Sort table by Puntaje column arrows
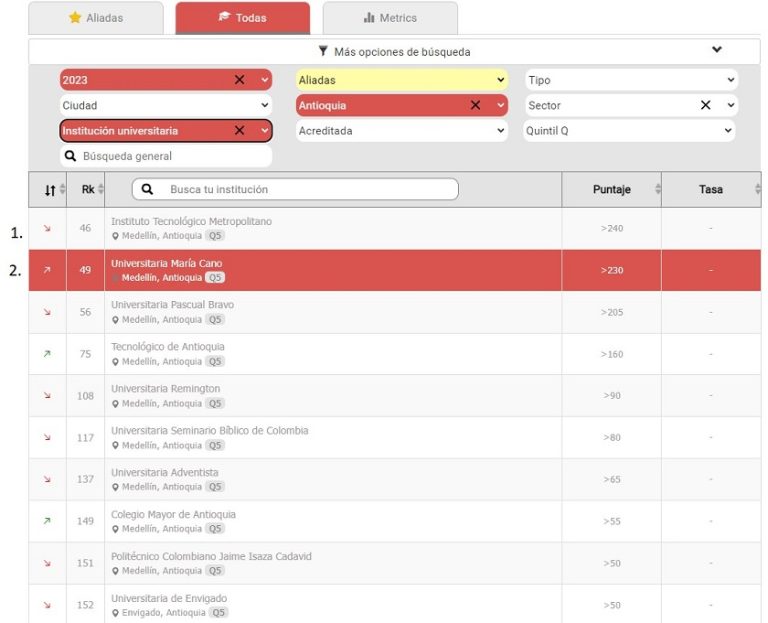This screenshot has width=768, height=623. click(x=657, y=189)
